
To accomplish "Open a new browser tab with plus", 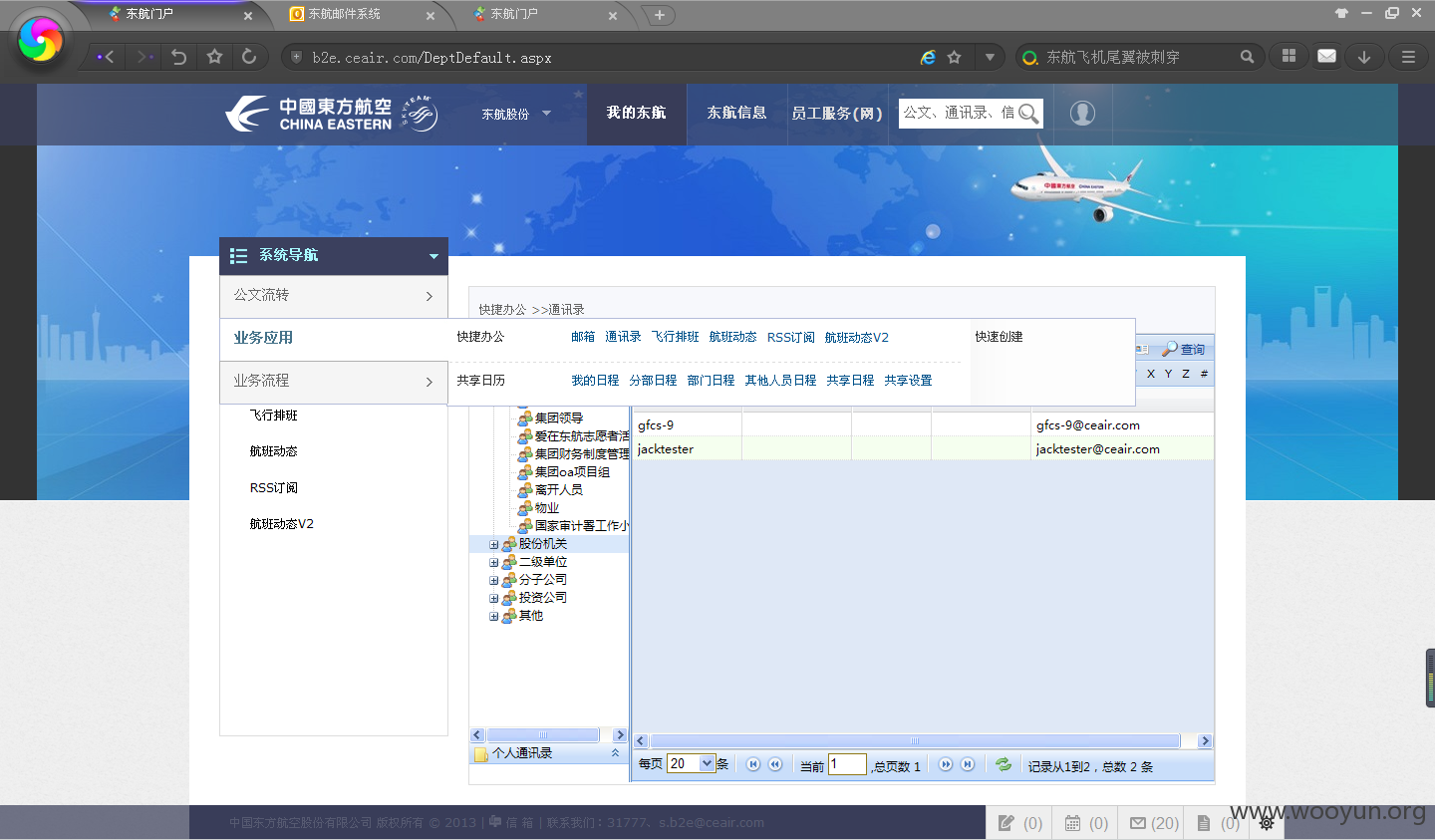I will tap(659, 15).
